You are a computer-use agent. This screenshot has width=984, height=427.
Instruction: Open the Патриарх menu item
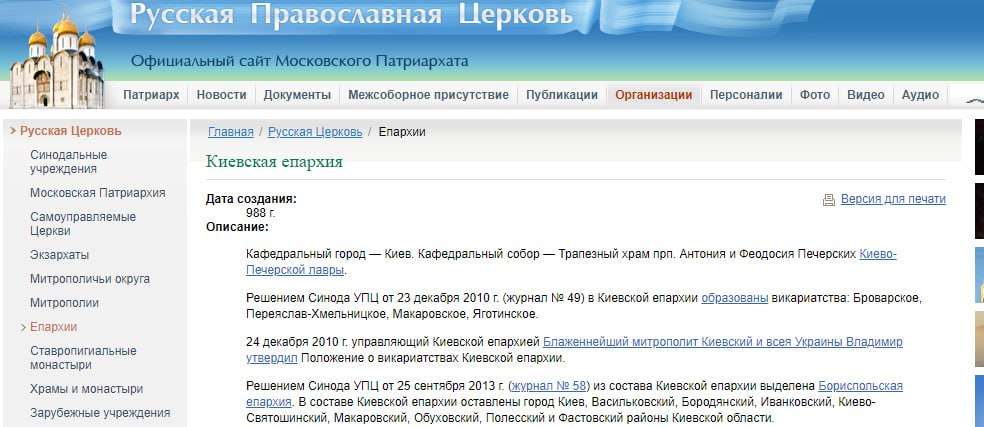[x=151, y=95]
